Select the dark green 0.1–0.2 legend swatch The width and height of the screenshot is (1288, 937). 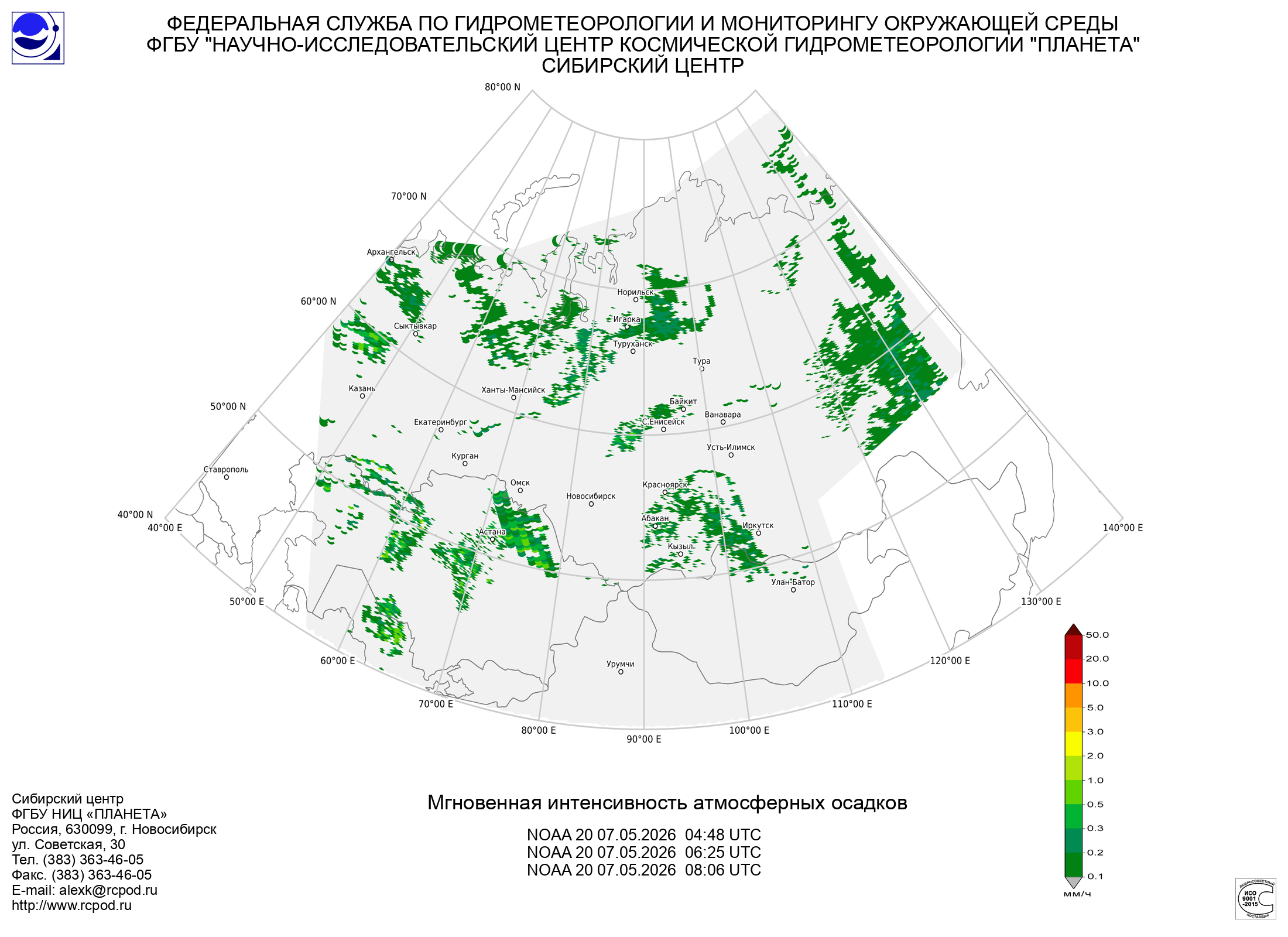[1073, 864]
